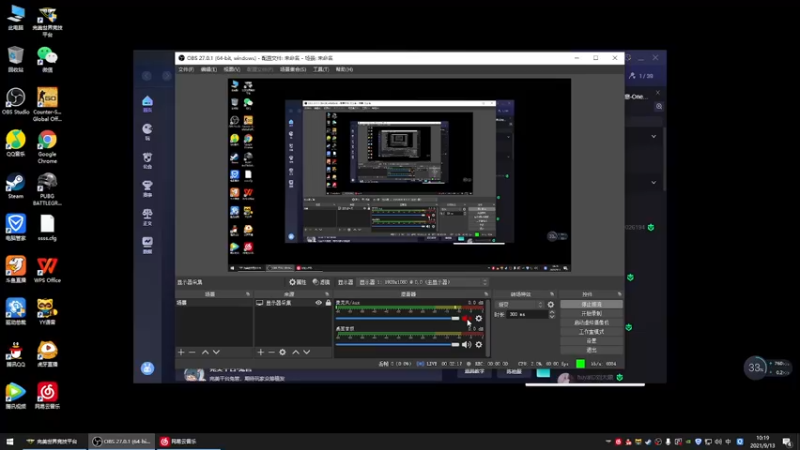The image size is (800, 450).
Task: Open WeChat desktop icon
Action: tap(47, 59)
